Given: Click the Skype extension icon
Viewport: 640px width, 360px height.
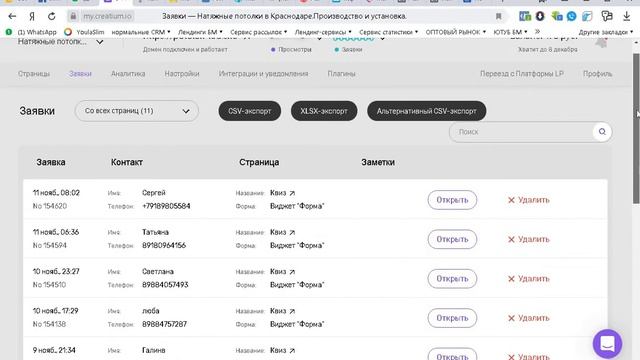Looking at the screenshot, I should 571,16.
